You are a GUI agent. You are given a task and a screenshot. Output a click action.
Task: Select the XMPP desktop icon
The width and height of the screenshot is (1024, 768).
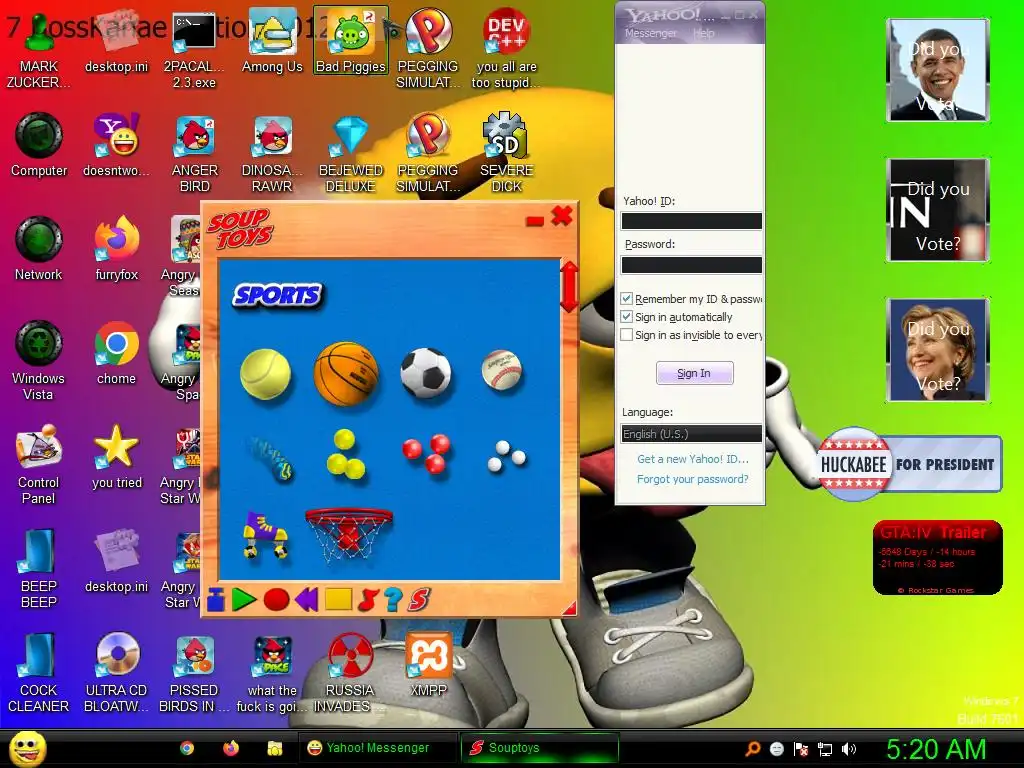tap(428, 665)
